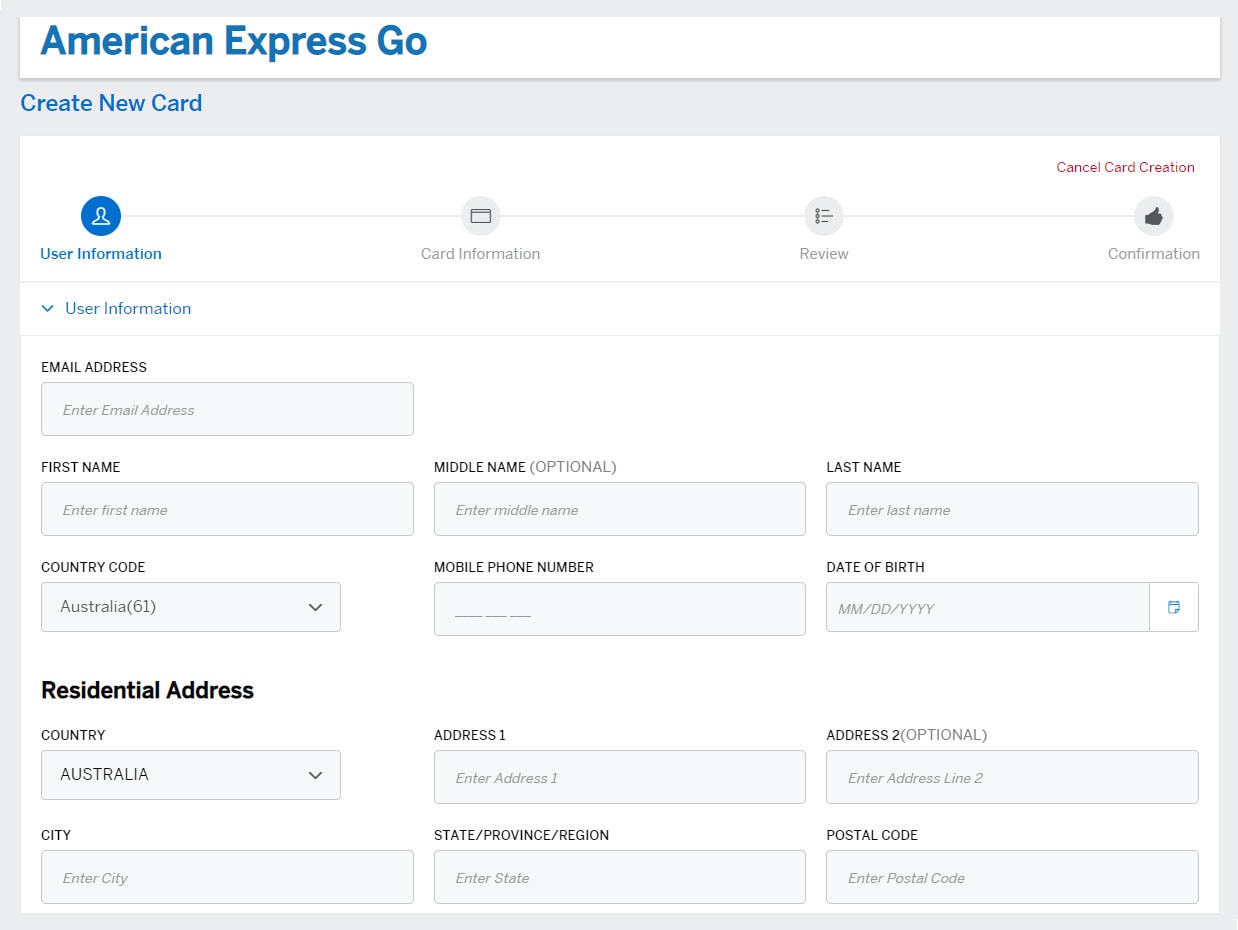This screenshot has height=930, width=1238.
Task: Click the chevron beside User Information heading
Action: pyautogui.click(x=48, y=308)
